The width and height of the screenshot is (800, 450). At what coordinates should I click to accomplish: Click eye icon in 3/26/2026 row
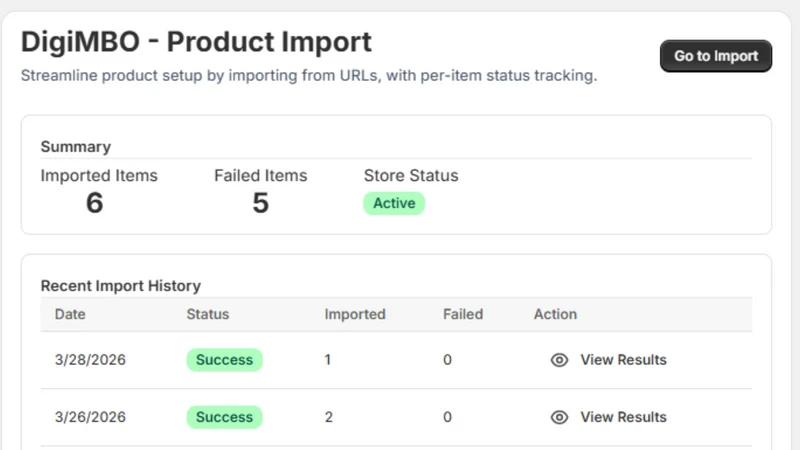pyautogui.click(x=559, y=417)
